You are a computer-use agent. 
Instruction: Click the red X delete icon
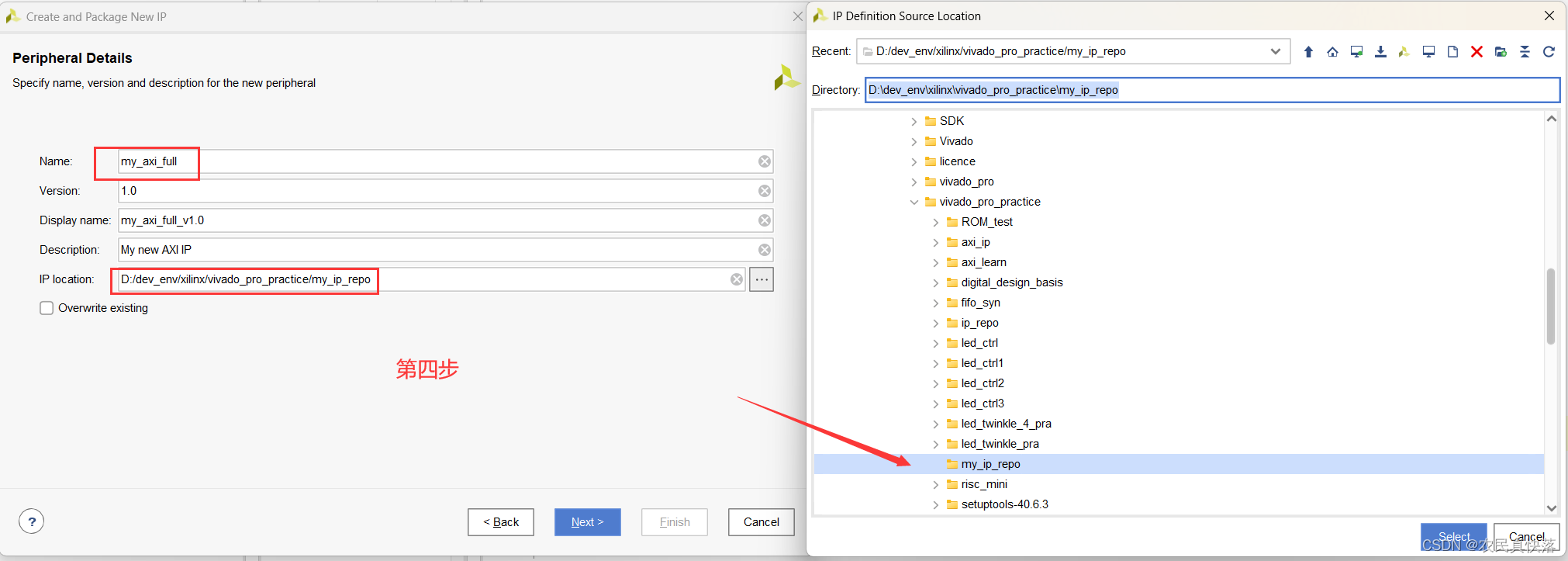[1476, 52]
